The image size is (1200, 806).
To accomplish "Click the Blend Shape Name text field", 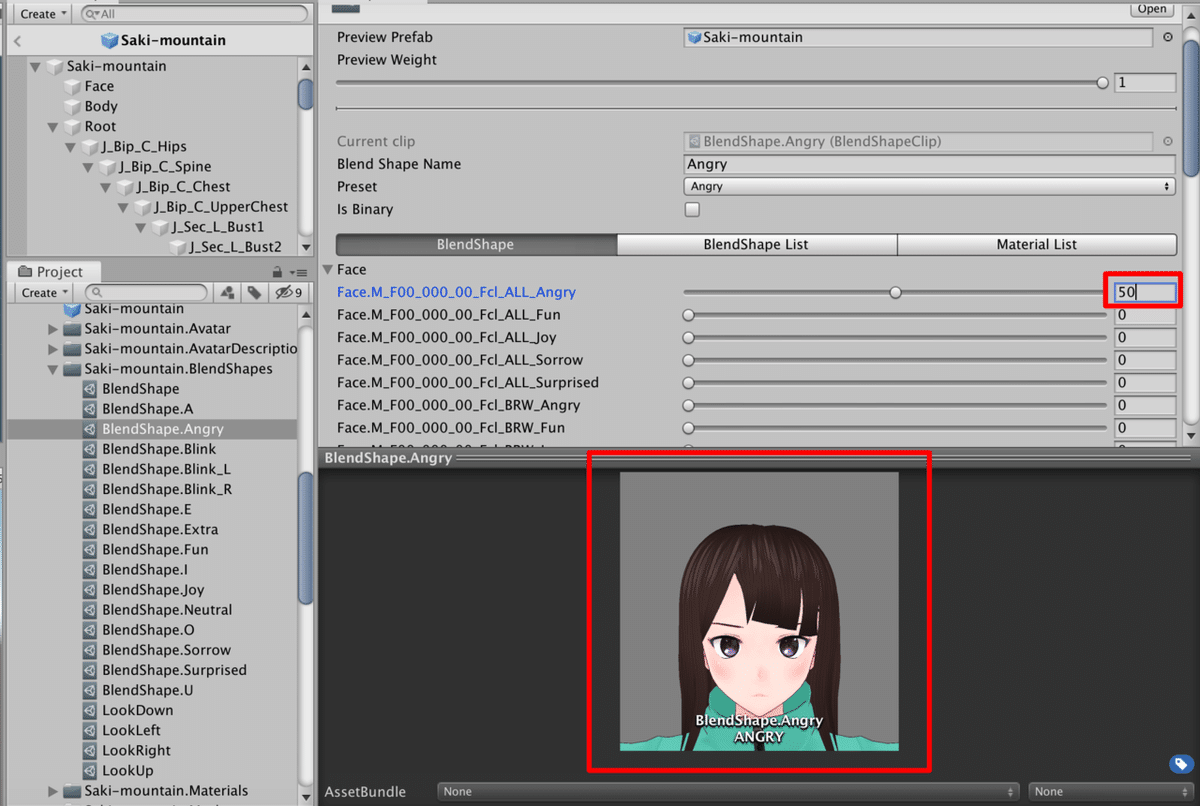I will coord(930,165).
